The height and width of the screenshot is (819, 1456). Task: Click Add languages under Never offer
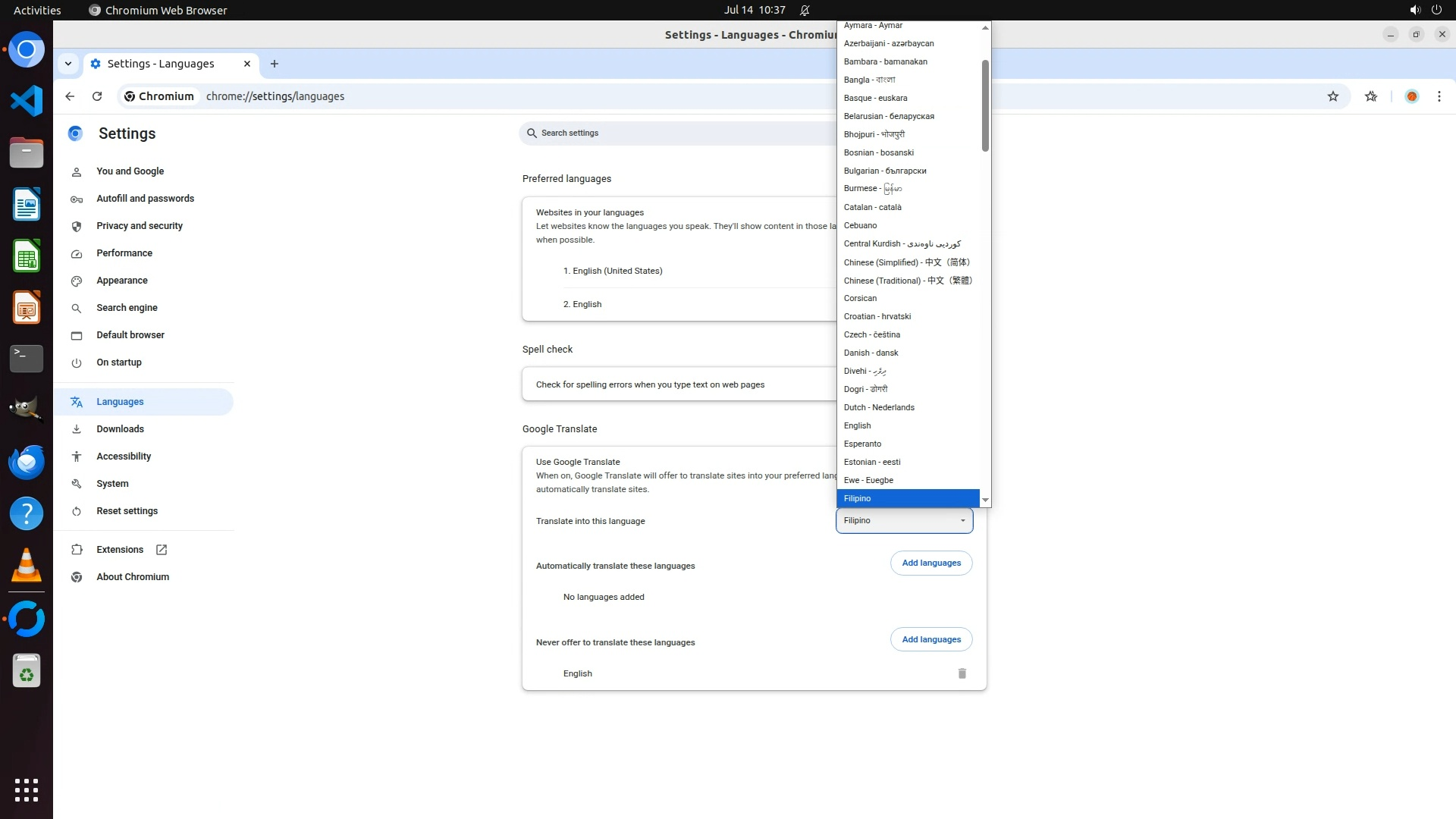[930, 639]
